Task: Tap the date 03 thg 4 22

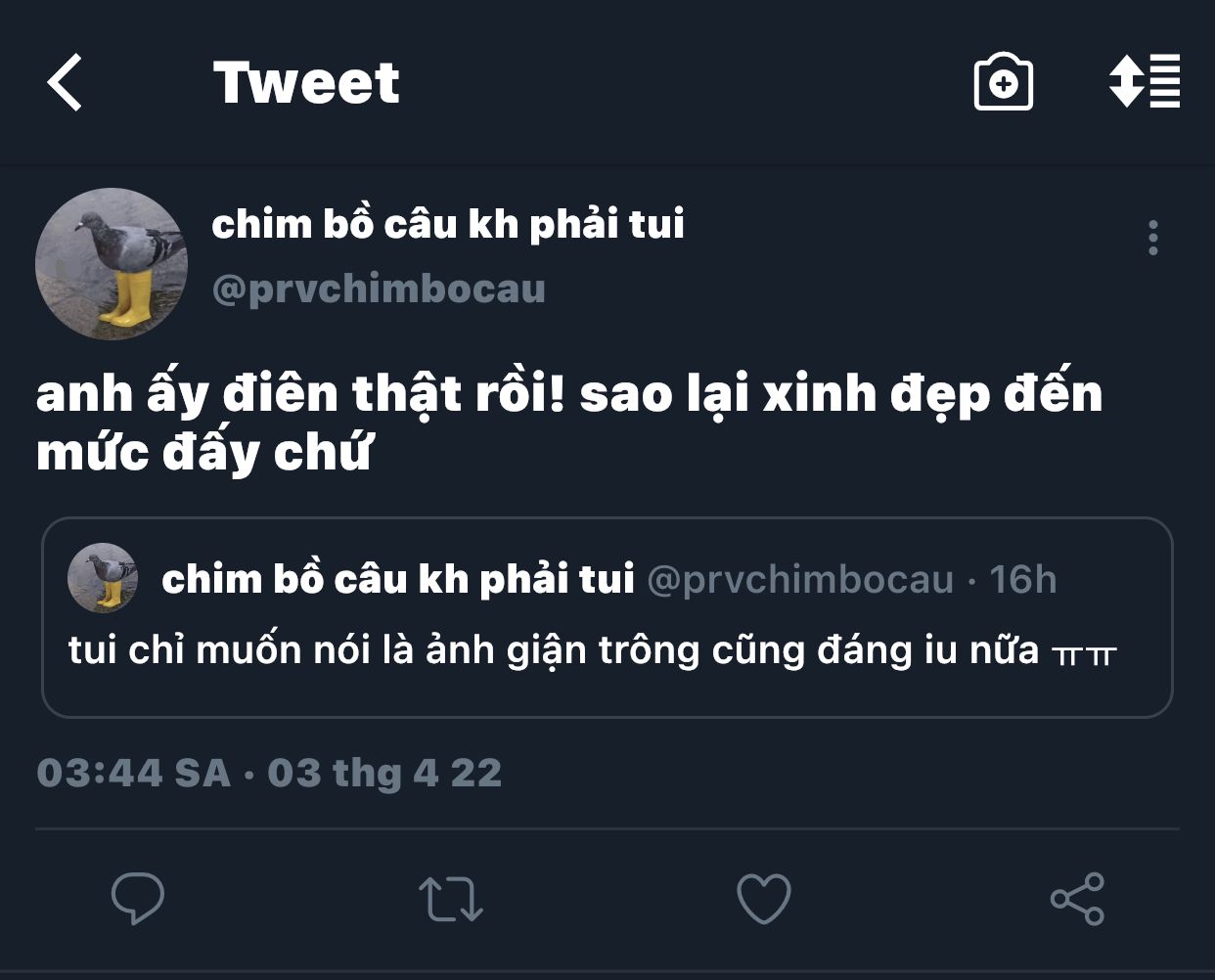Action: click(x=384, y=774)
